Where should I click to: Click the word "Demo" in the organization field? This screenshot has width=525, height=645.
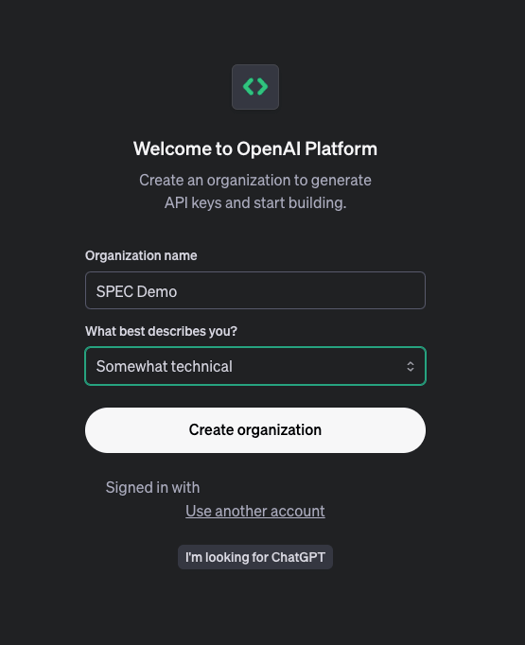pyautogui.click(x=157, y=292)
